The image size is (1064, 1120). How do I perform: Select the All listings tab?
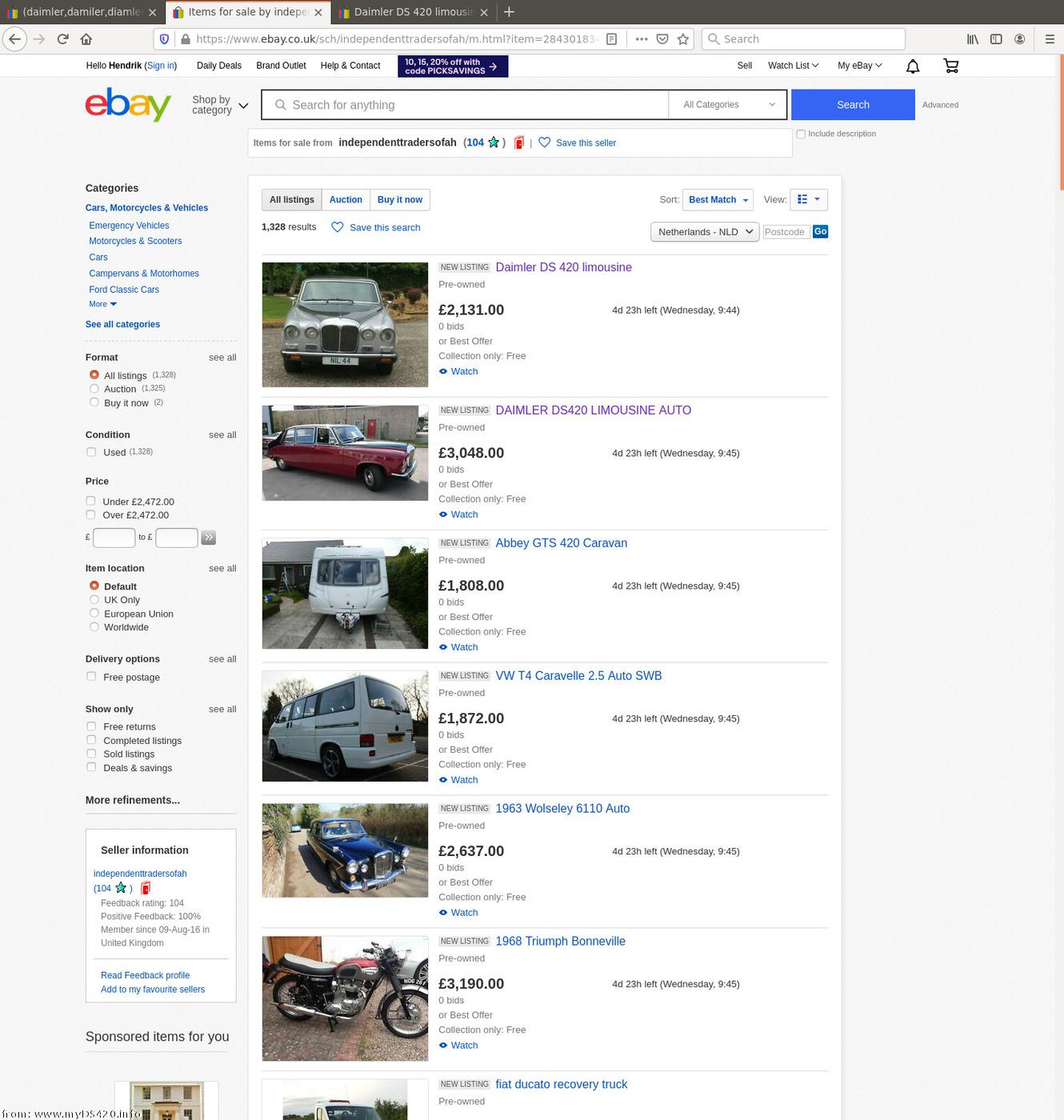(292, 200)
